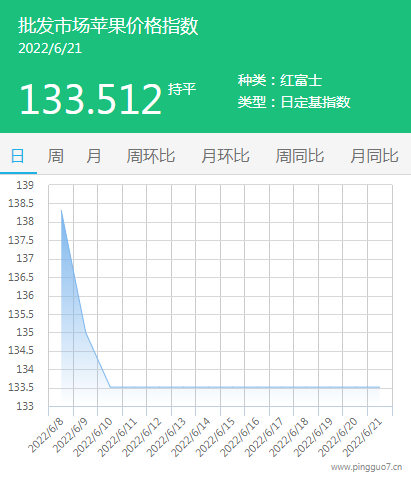Screen dimensions: 411x477
Task: Click the www.pingguo7.cn watermark link
Action: 366,467
